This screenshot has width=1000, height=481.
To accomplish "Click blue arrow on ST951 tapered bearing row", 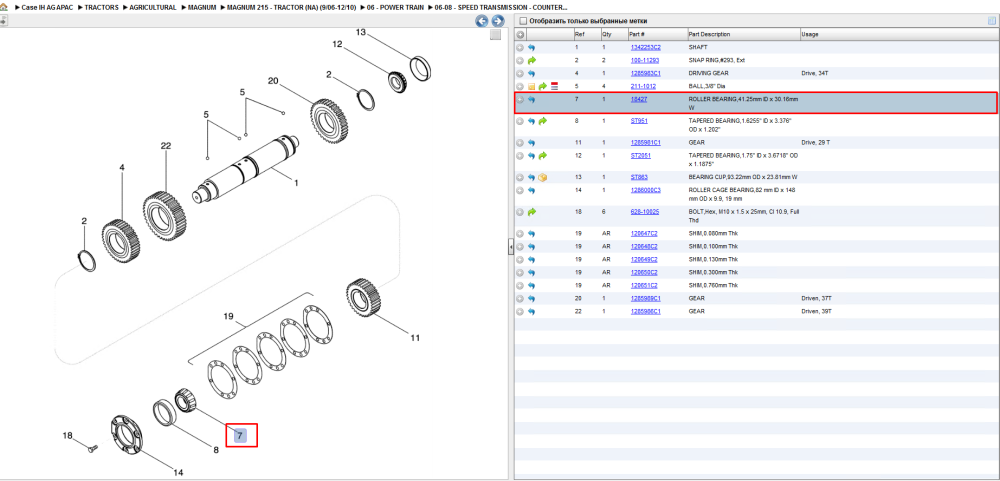I will pyautogui.click(x=531, y=121).
